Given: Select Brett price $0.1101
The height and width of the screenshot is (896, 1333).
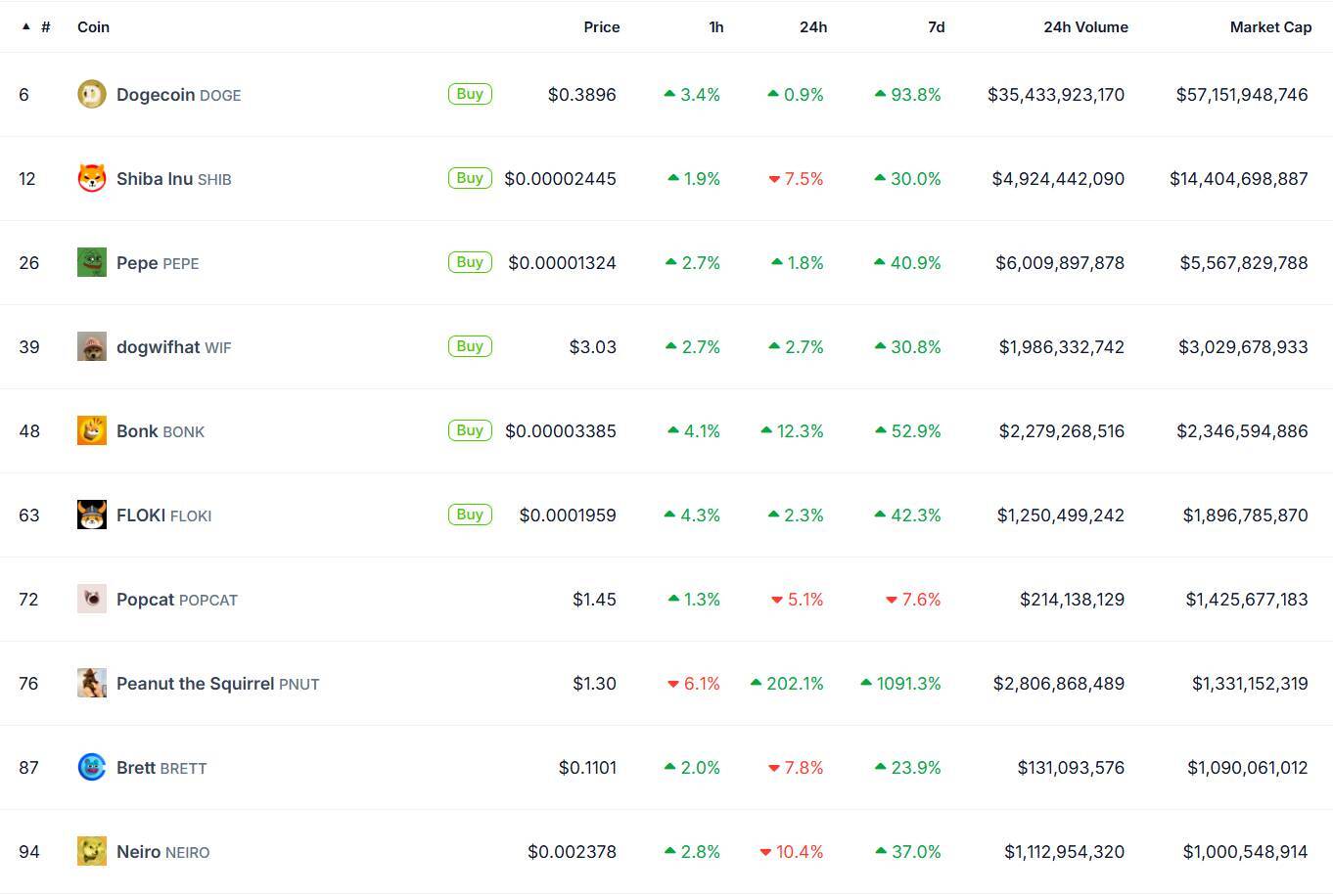Looking at the screenshot, I should (x=588, y=768).
